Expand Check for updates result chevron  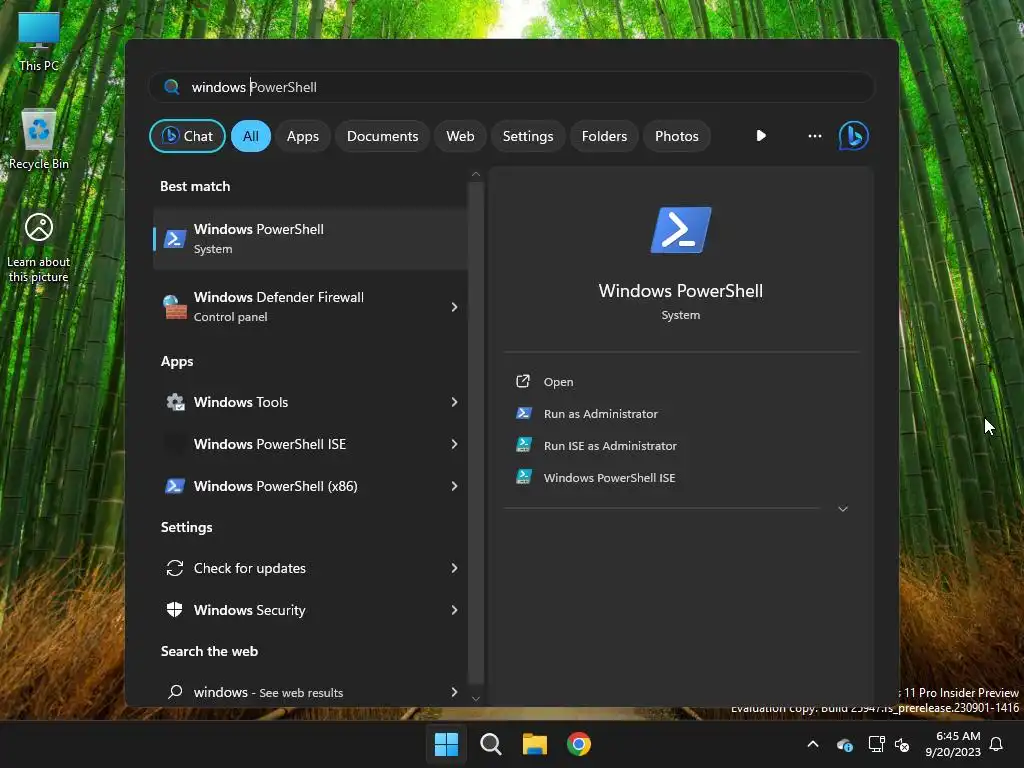(455, 568)
